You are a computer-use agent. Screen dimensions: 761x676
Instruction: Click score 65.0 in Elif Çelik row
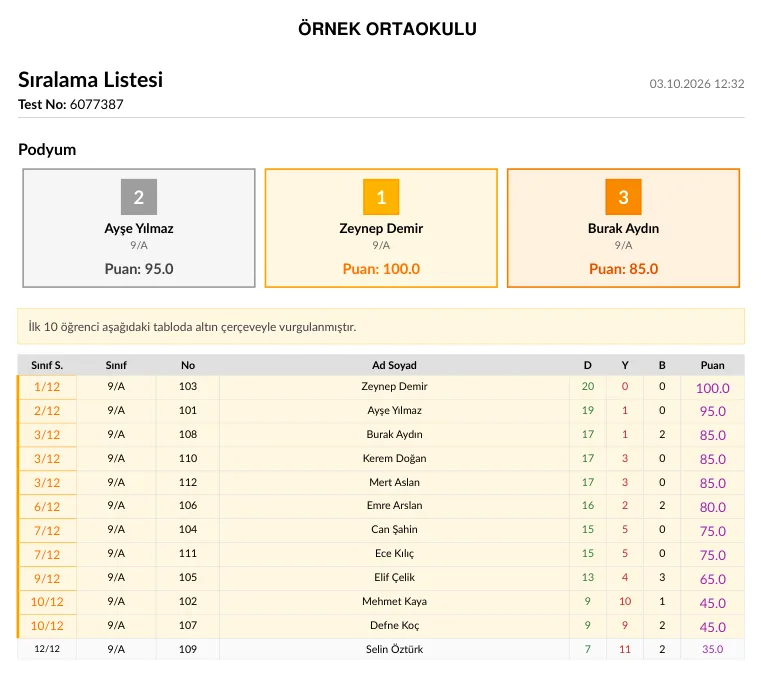712,579
